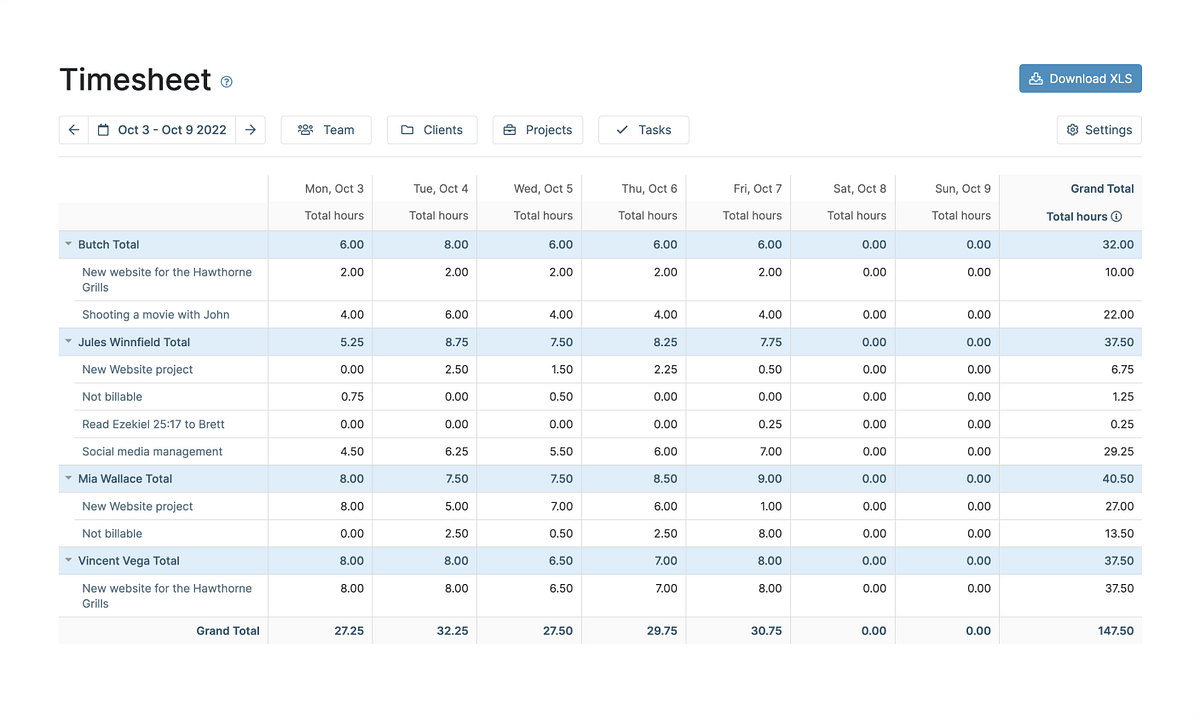This screenshot has height=718, width=1200.
Task: Open the Social media management entry
Action: 152,451
